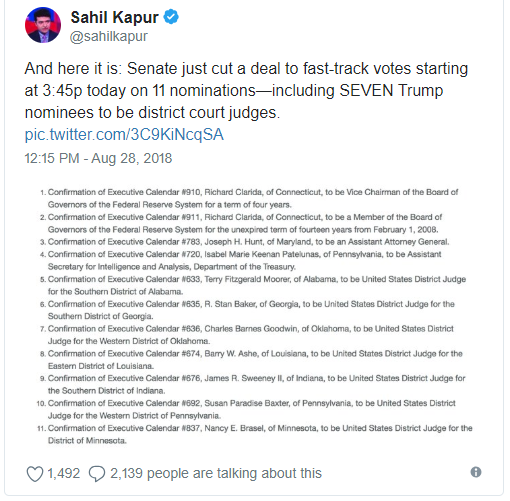The height and width of the screenshot is (501, 510).
Task: Click the Charles Barnes Goodwin entry in image
Action: [x=247, y=335]
